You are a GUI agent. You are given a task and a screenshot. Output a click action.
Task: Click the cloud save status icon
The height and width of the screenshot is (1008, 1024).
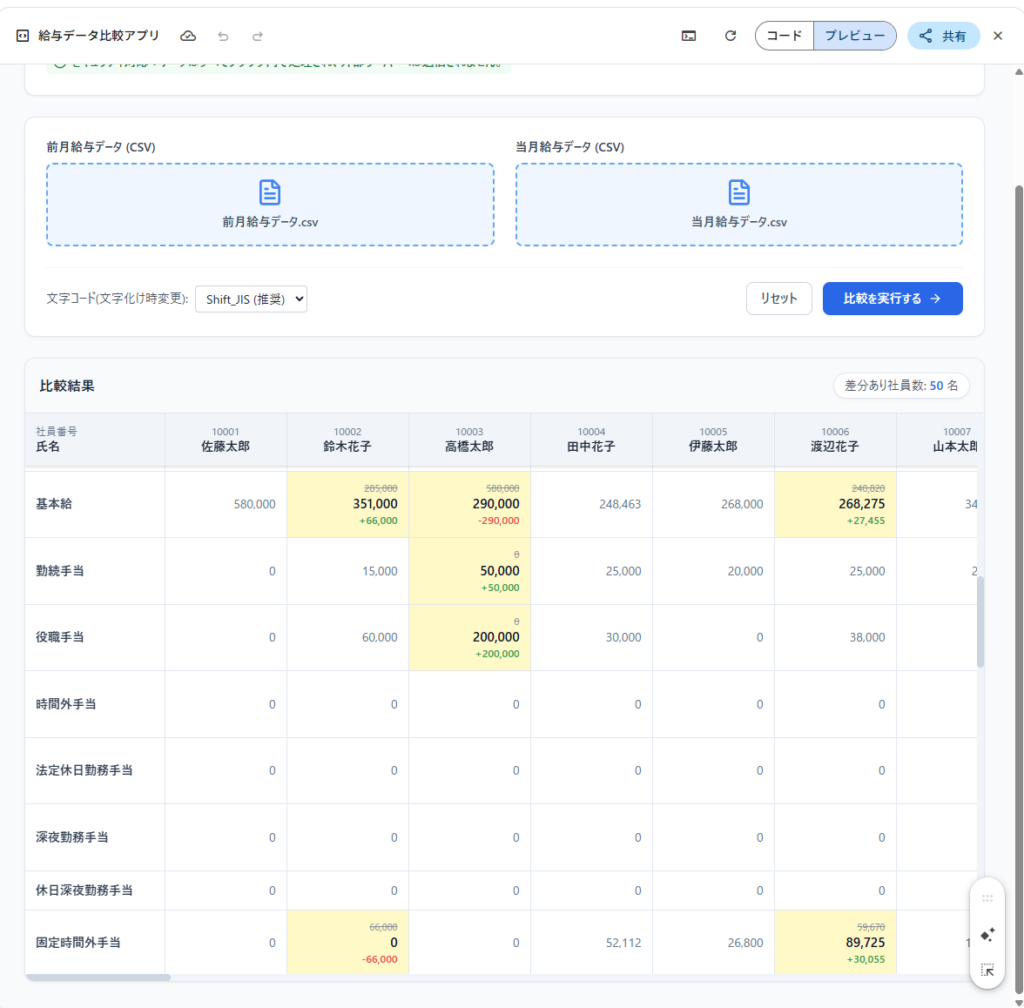[x=188, y=36]
